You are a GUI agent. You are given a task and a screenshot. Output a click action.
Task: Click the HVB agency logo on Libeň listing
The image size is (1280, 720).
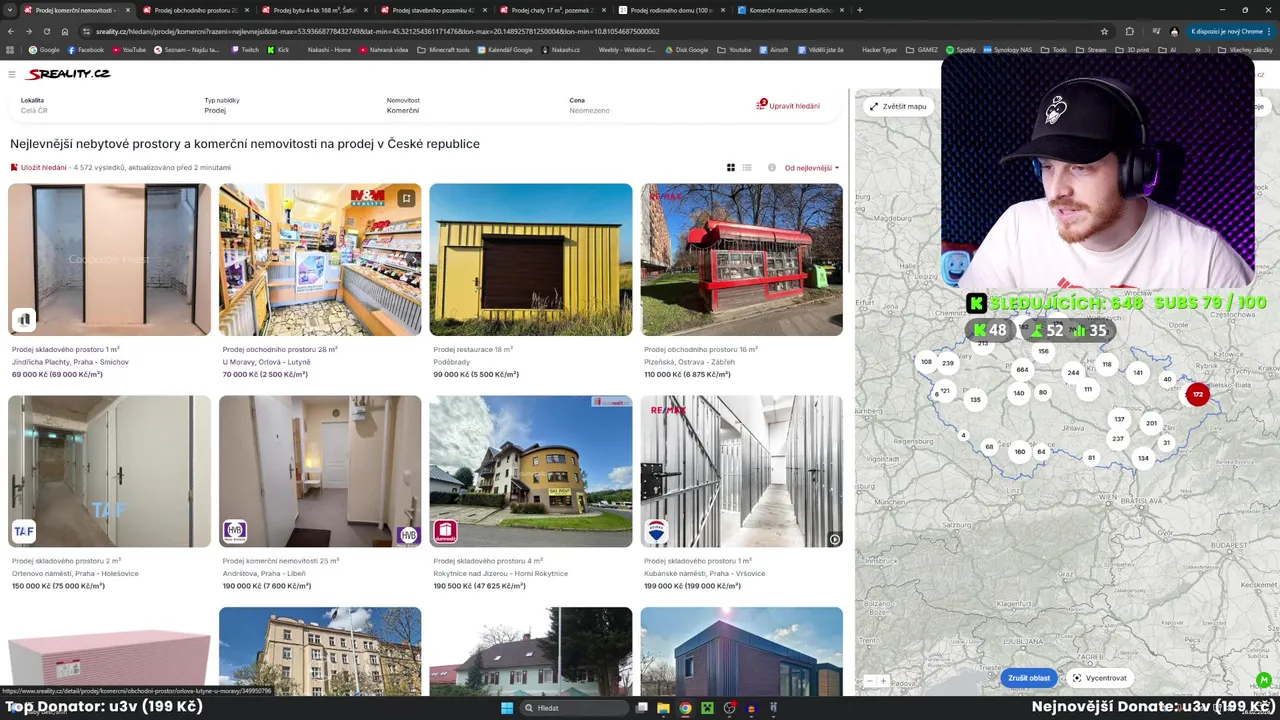click(x=234, y=531)
